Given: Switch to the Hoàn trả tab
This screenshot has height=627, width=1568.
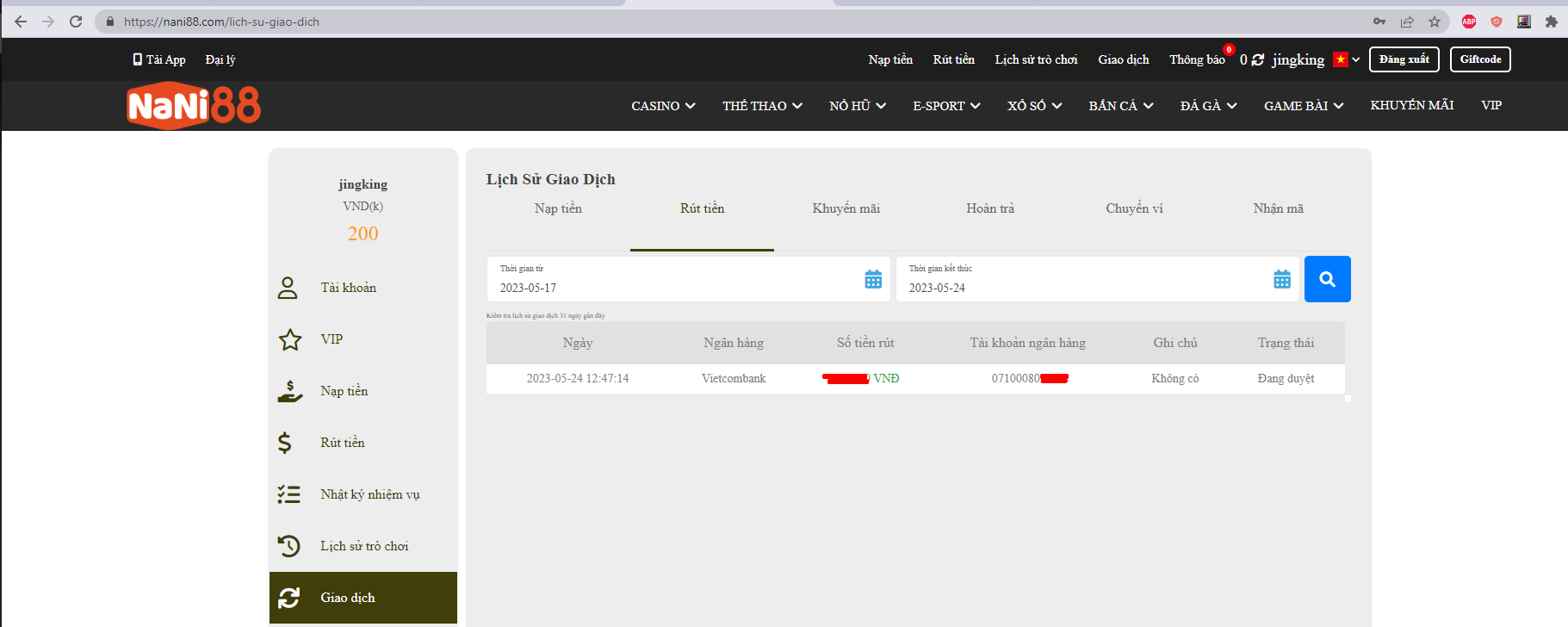Looking at the screenshot, I should coord(990,208).
